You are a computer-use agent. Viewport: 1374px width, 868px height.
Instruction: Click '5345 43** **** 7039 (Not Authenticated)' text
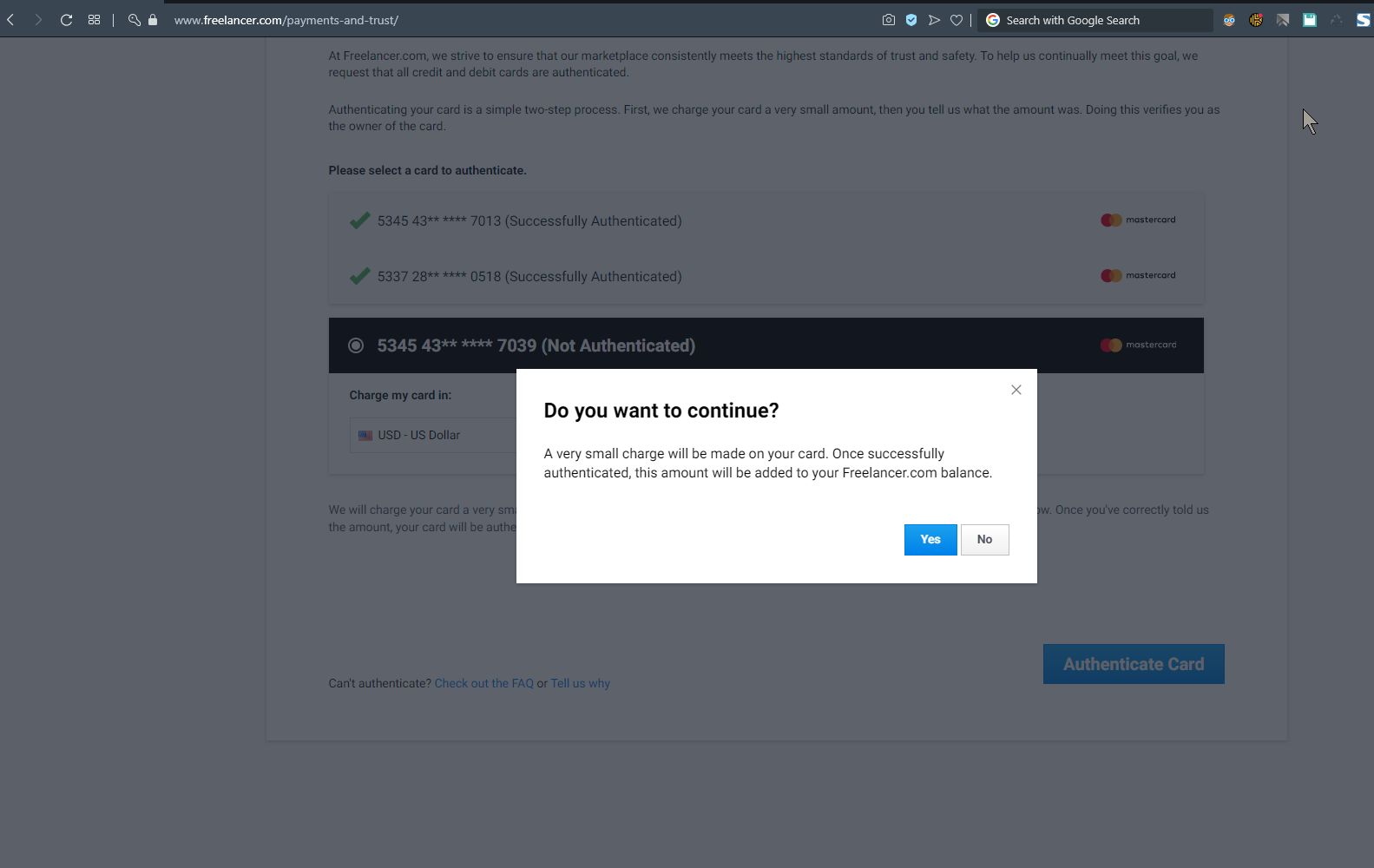(536, 345)
